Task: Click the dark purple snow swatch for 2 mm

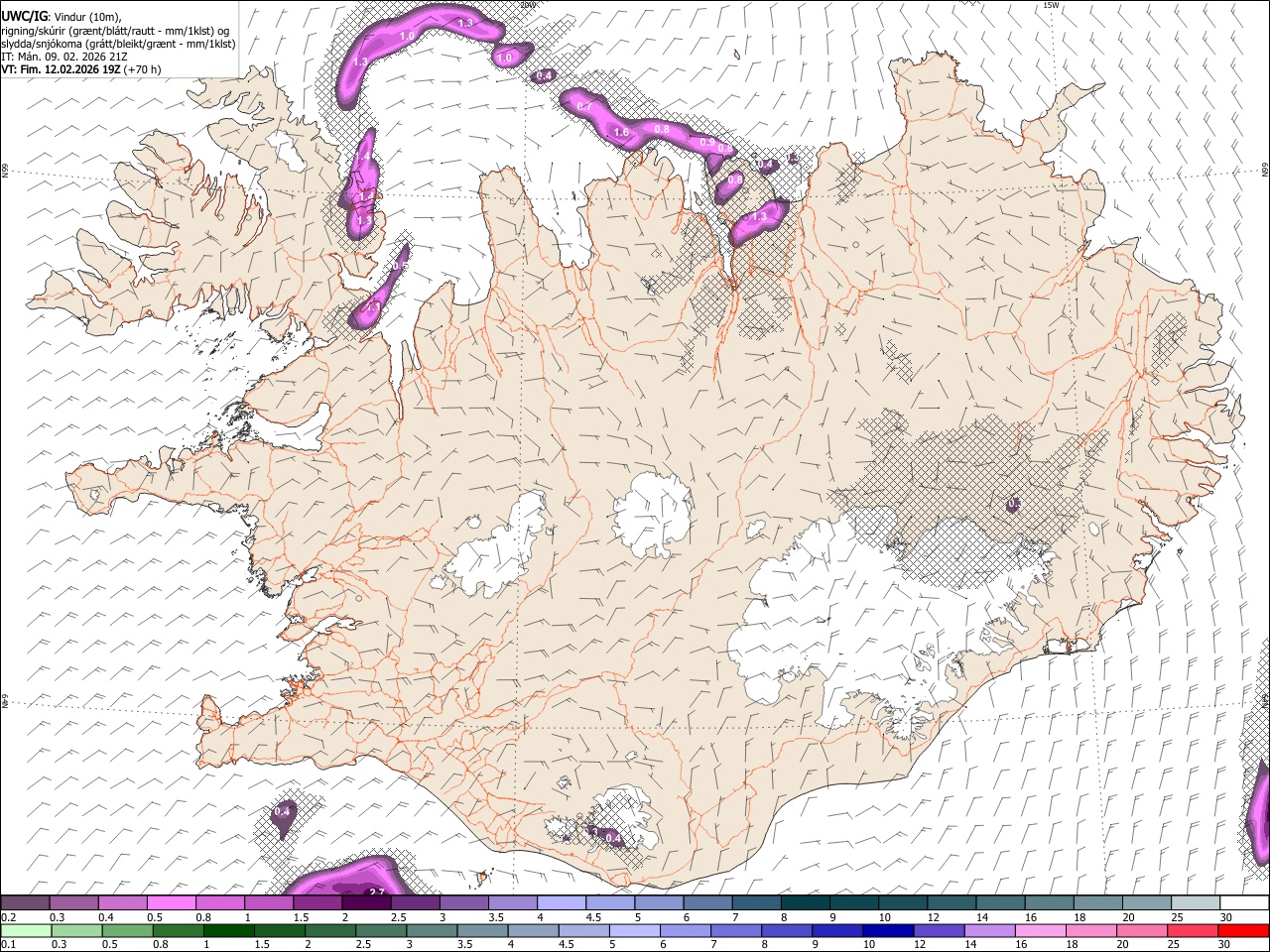Action: [366, 902]
